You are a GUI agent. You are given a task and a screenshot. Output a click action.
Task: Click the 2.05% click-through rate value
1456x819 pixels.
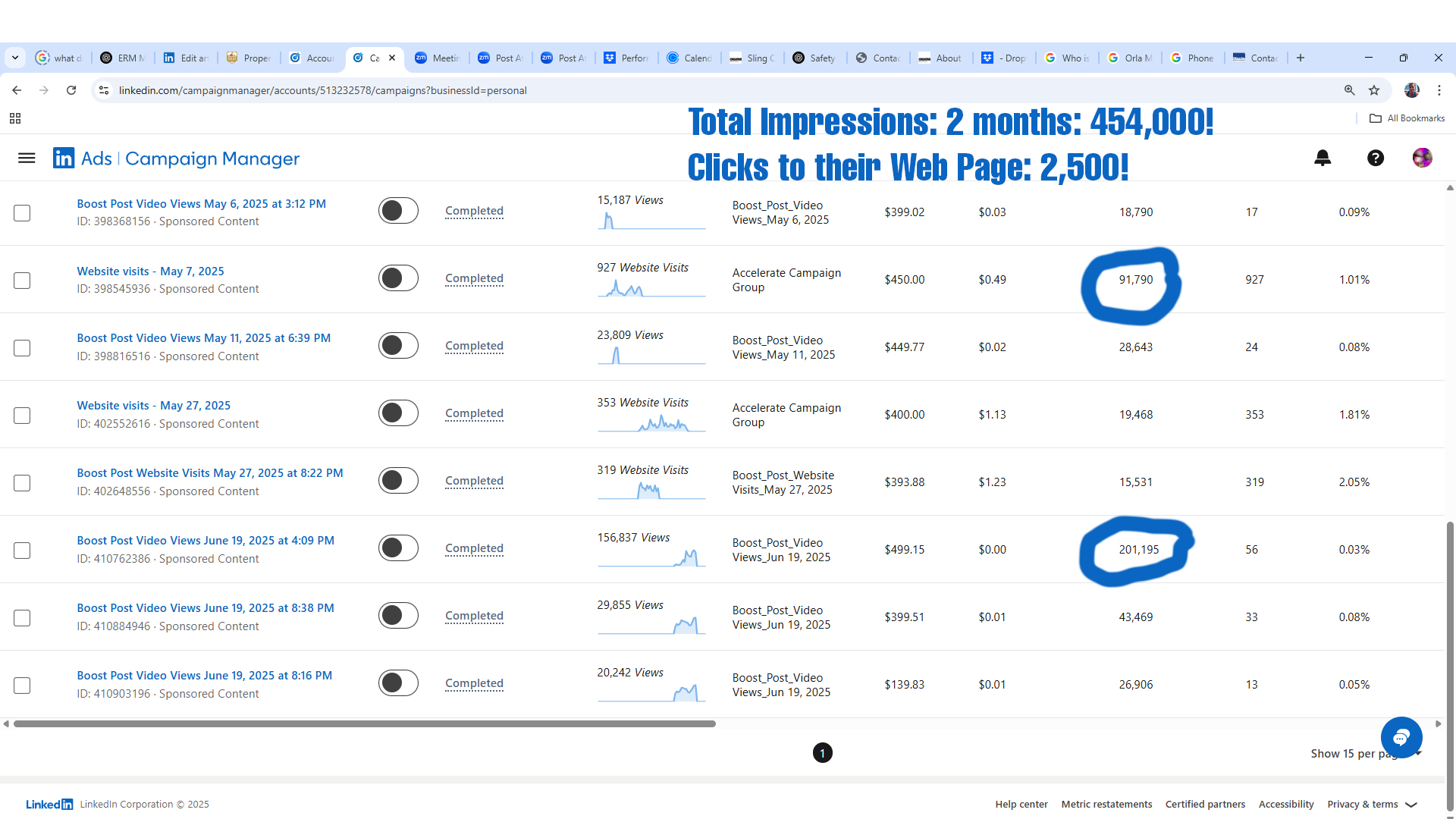(1354, 482)
